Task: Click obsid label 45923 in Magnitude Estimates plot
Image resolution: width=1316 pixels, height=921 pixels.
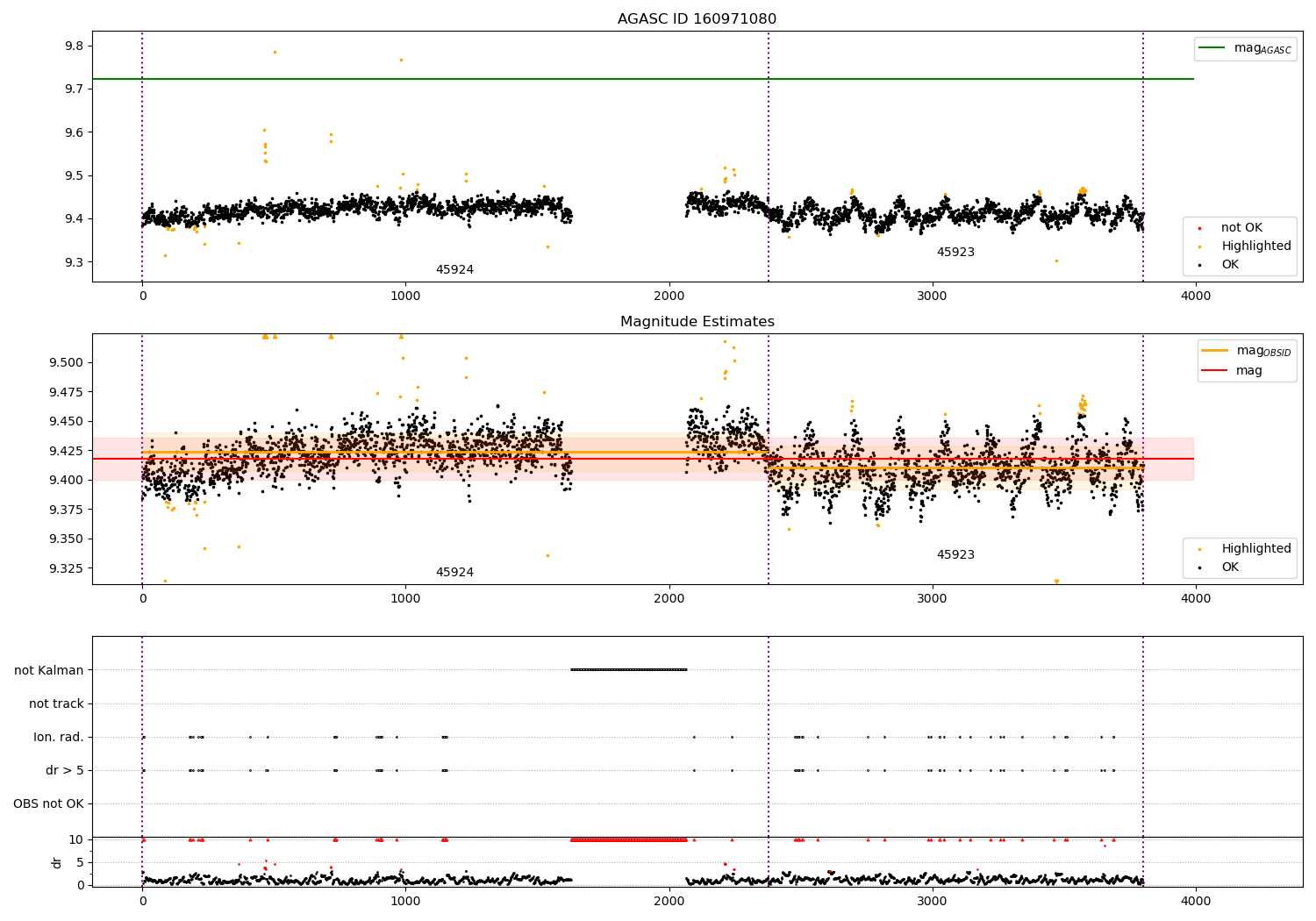Action: (x=955, y=555)
